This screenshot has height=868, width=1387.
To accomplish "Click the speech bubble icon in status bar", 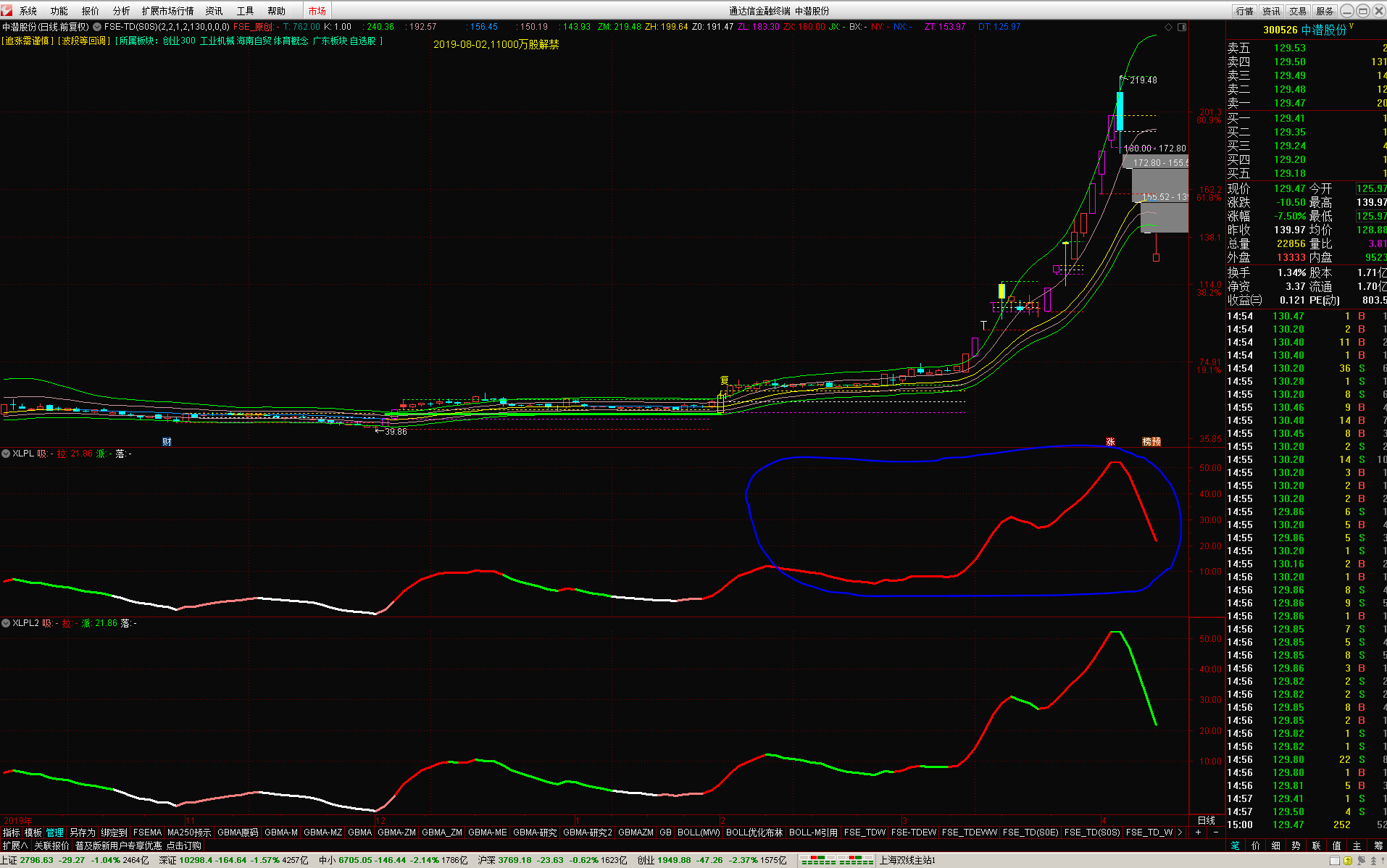I will tap(1361, 861).
